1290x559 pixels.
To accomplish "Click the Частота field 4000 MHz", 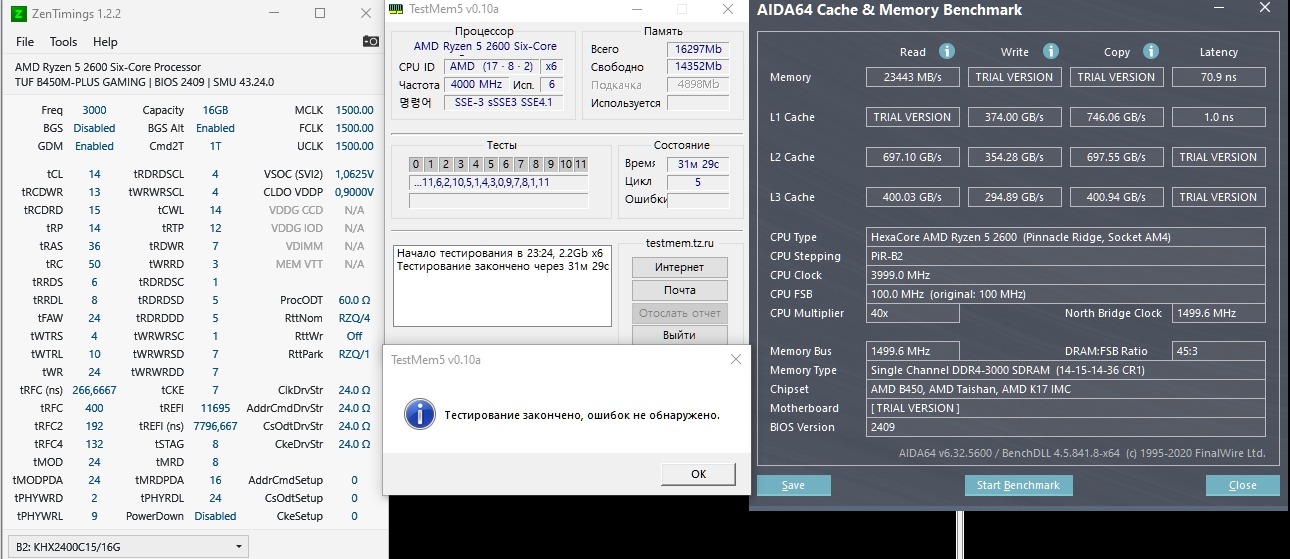I will 477,84.
